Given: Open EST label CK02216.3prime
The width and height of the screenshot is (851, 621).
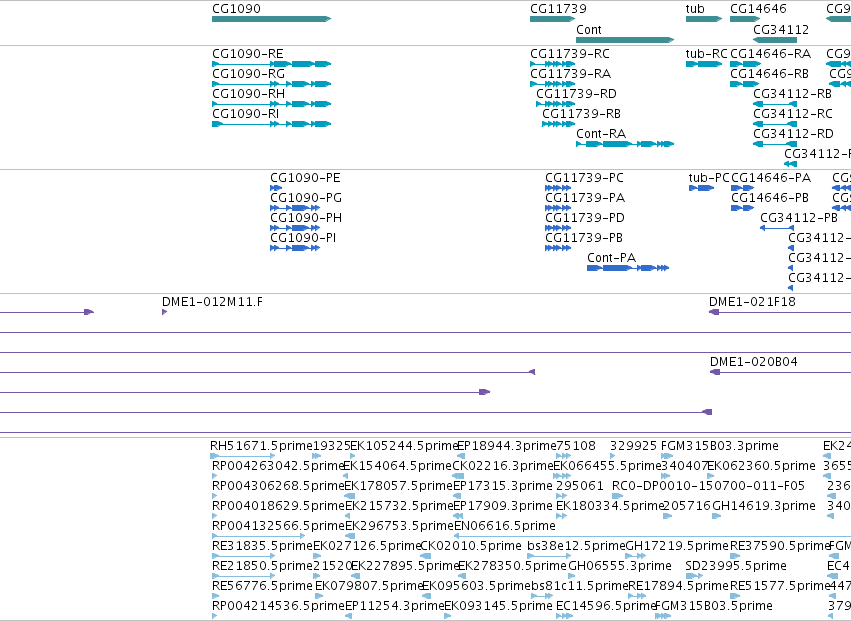Looking at the screenshot, I should tap(503, 466).
